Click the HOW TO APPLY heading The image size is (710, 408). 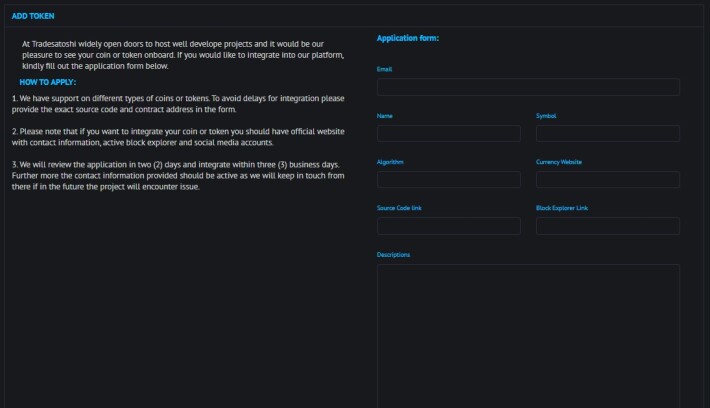48,82
